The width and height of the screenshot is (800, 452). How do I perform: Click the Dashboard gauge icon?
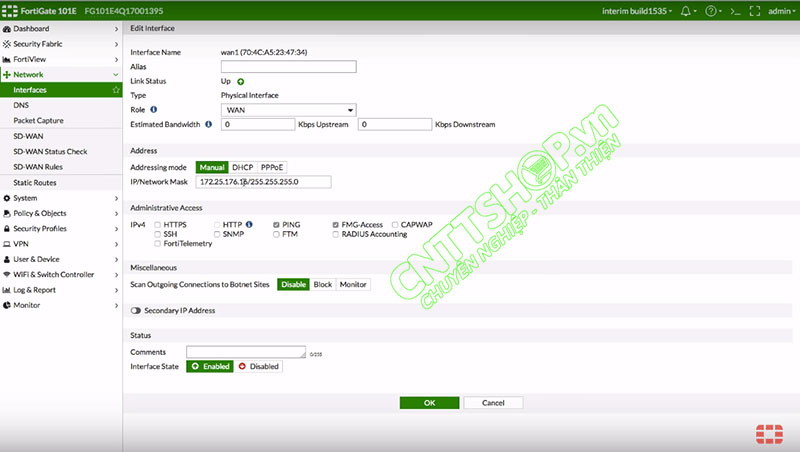tap(7, 29)
